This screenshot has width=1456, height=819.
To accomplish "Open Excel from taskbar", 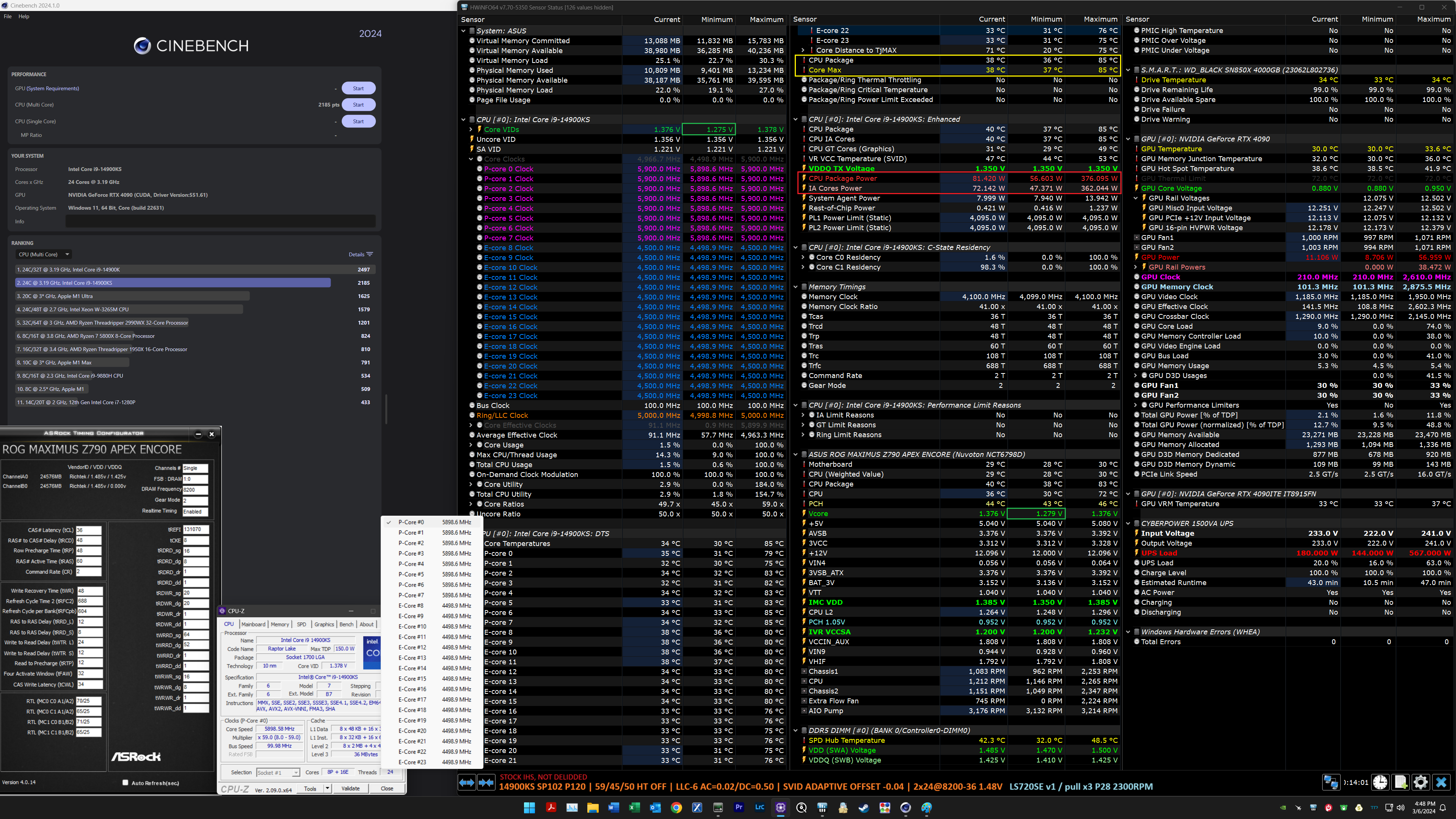I will click(x=634, y=807).
